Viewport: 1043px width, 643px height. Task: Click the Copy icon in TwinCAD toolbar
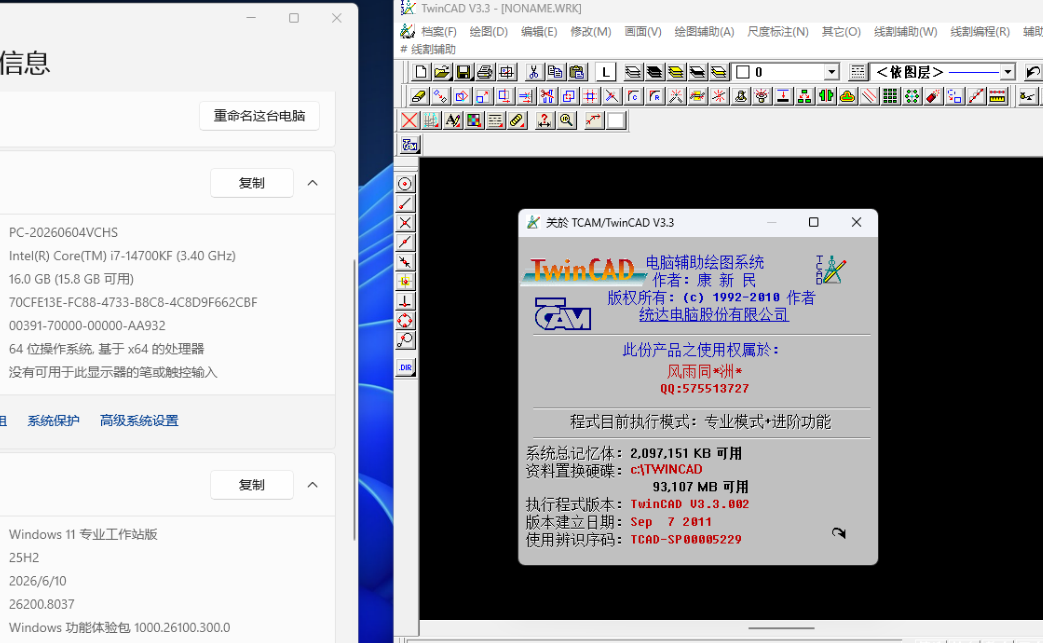pyautogui.click(x=555, y=72)
